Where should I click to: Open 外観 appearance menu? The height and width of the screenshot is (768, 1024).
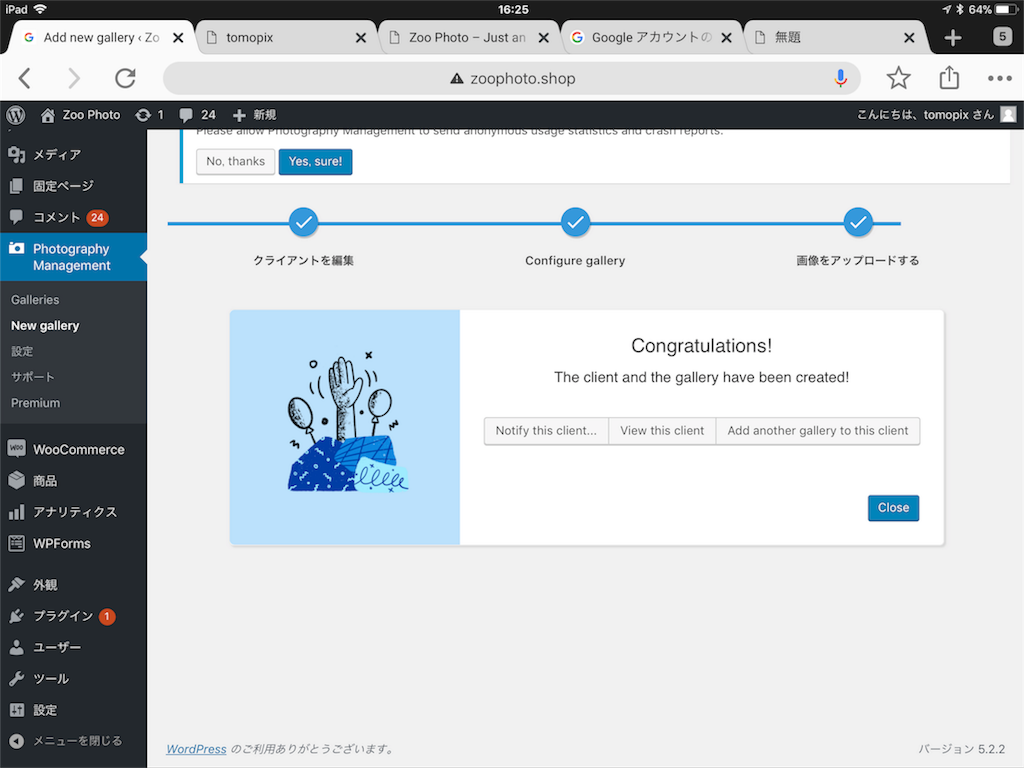pos(73,584)
